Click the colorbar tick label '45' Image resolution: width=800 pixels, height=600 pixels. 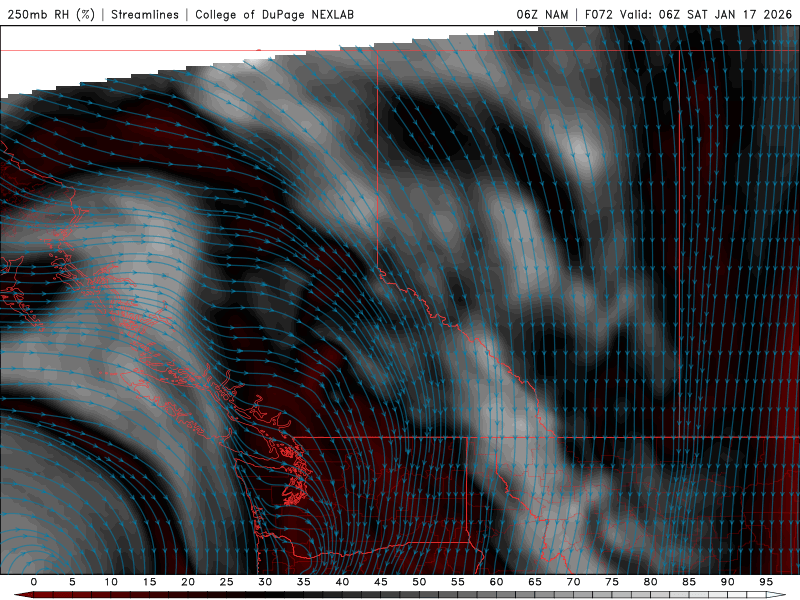point(381,582)
